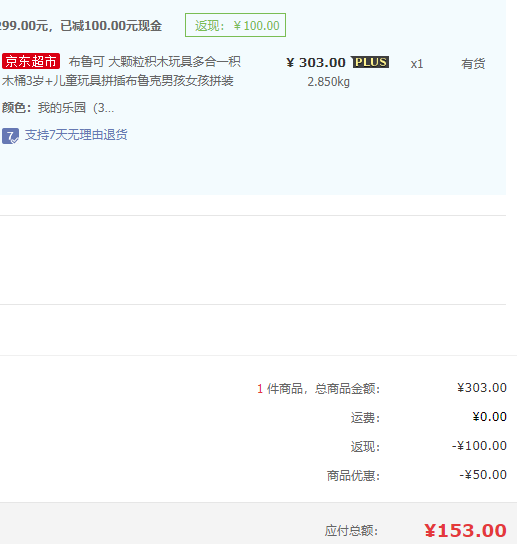This screenshot has height=544, width=517.
Task: Select the 商品优惠 label
Action: pos(353,475)
